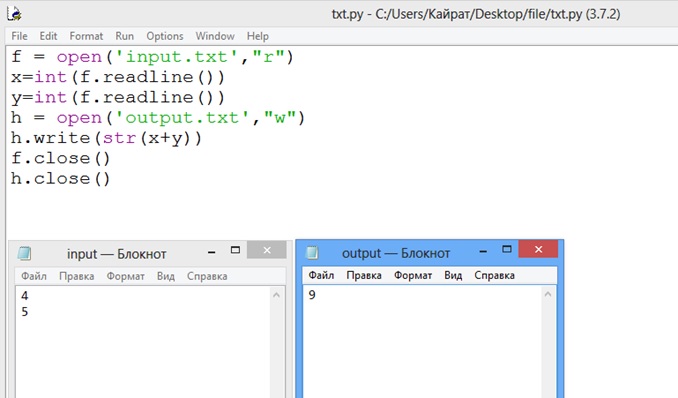Click the f.close() code line
Viewport: 678px width, 398px height.
click(x=61, y=158)
